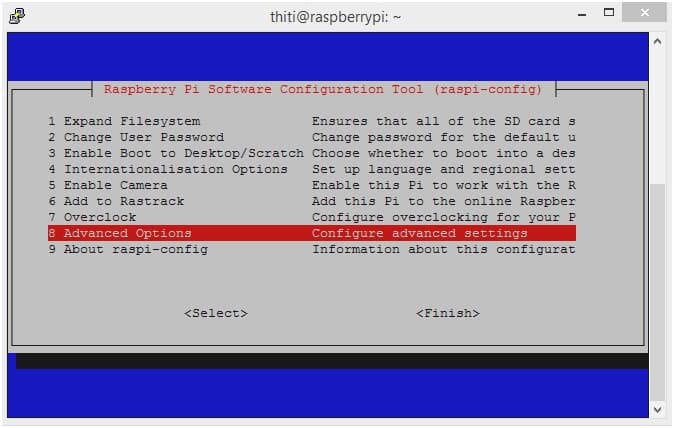The height and width of the screenshot is (428, 674).
Task: Click the <Finish> button
Action: point(448,313)
